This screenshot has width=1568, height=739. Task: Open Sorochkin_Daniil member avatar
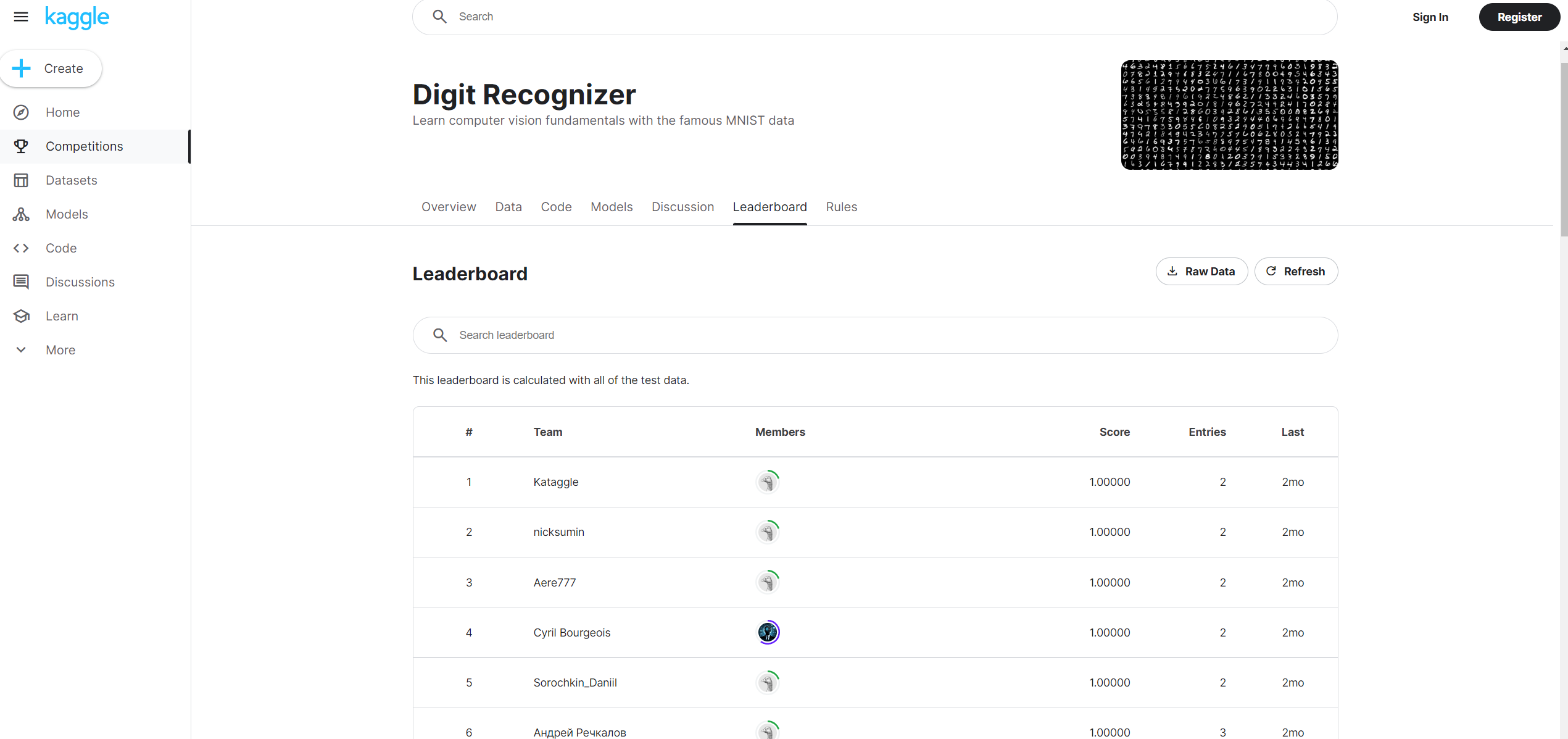tap(768, 683)
